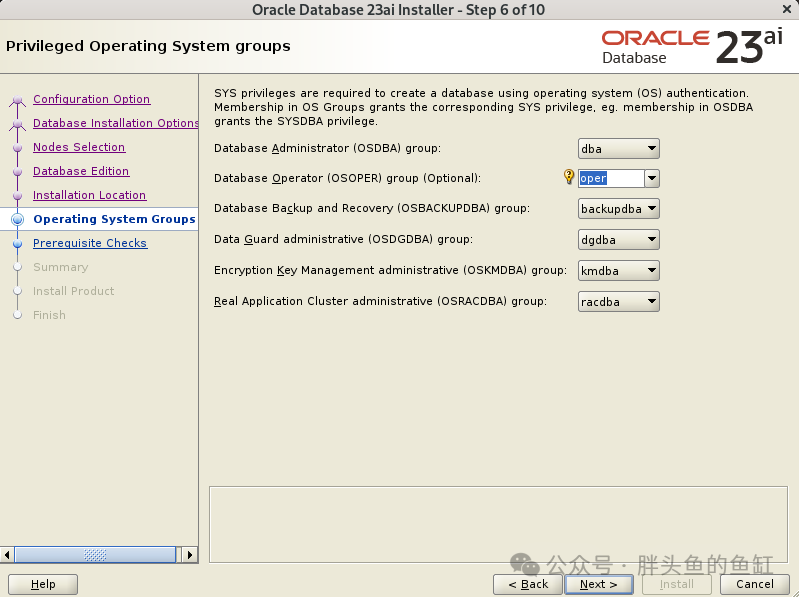Select the Operating System Groups step

click(114, 219)
